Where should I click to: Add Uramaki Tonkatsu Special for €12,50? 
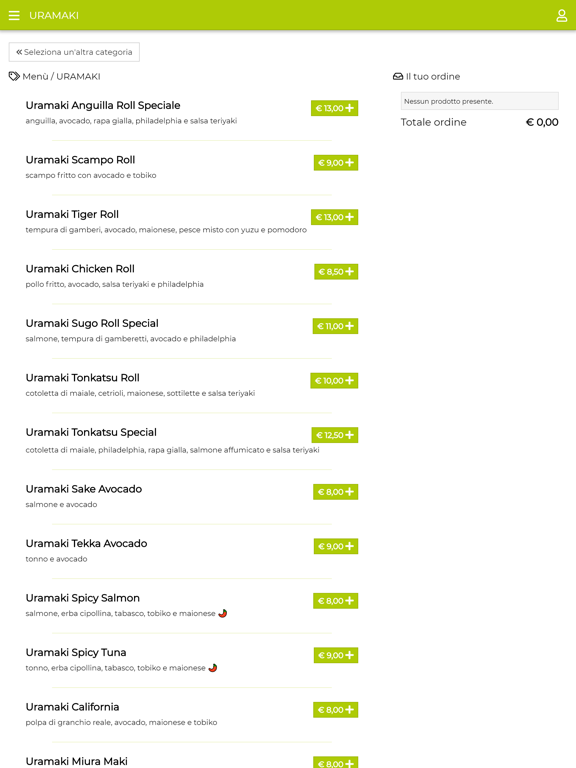pyautogui.click(x=335, y=435)
